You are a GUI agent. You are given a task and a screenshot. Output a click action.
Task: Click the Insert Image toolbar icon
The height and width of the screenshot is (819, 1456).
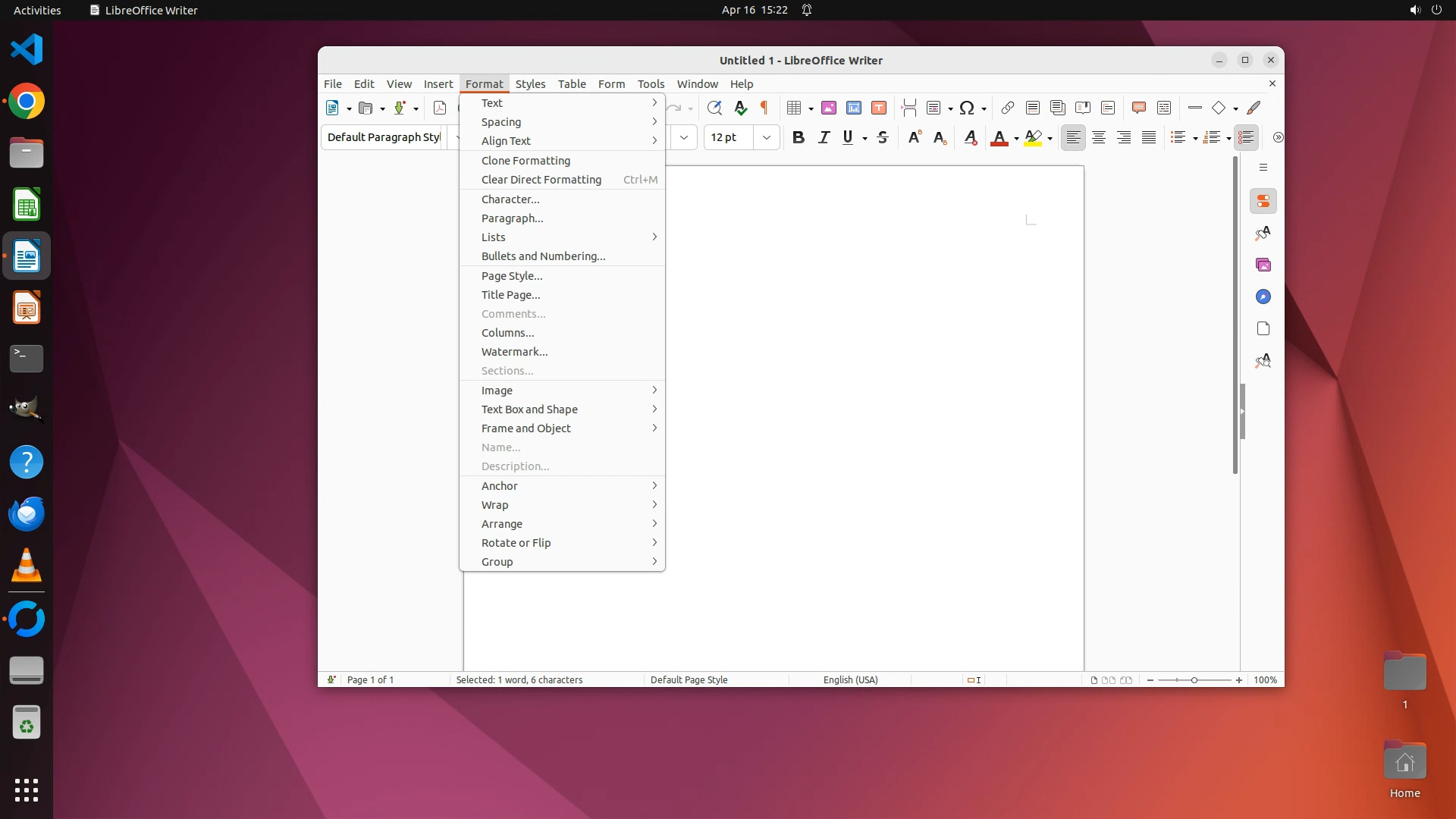coord(828,108)
